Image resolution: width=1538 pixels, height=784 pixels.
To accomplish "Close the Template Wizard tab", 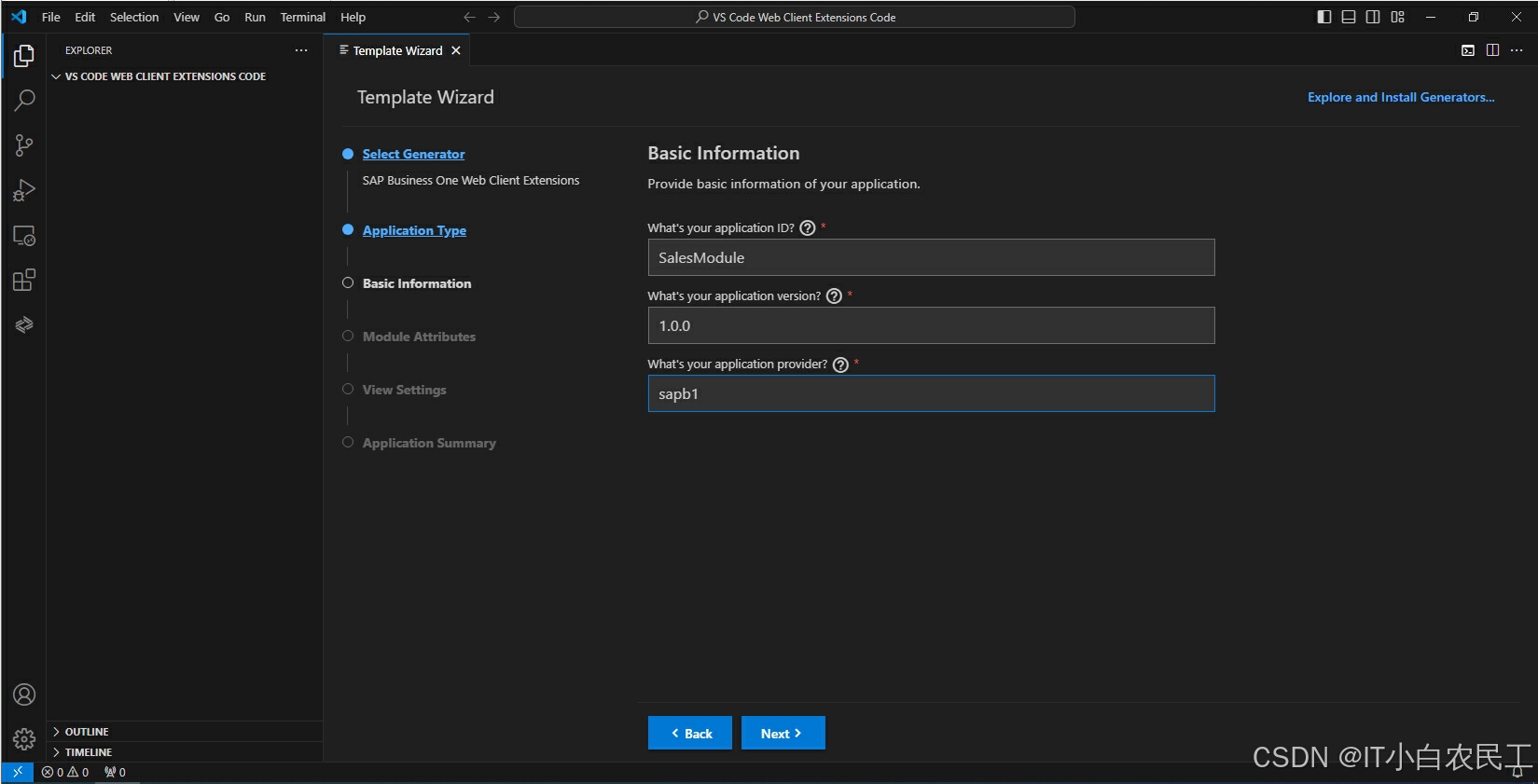I will pyautogui.click(x=456, y=50).
